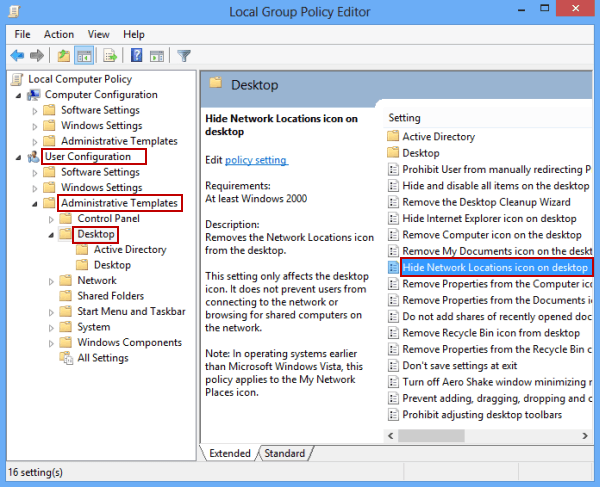Click the Up One Level folder icon
This screenshot has height=487, width=600.
[x=64, y=56]
